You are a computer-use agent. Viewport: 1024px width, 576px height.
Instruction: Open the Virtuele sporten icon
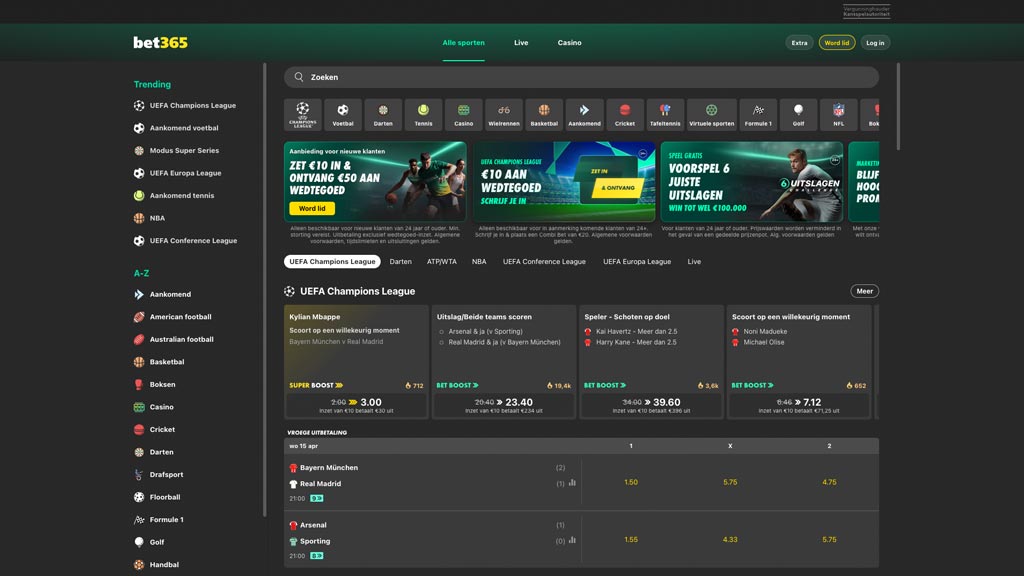712,113
